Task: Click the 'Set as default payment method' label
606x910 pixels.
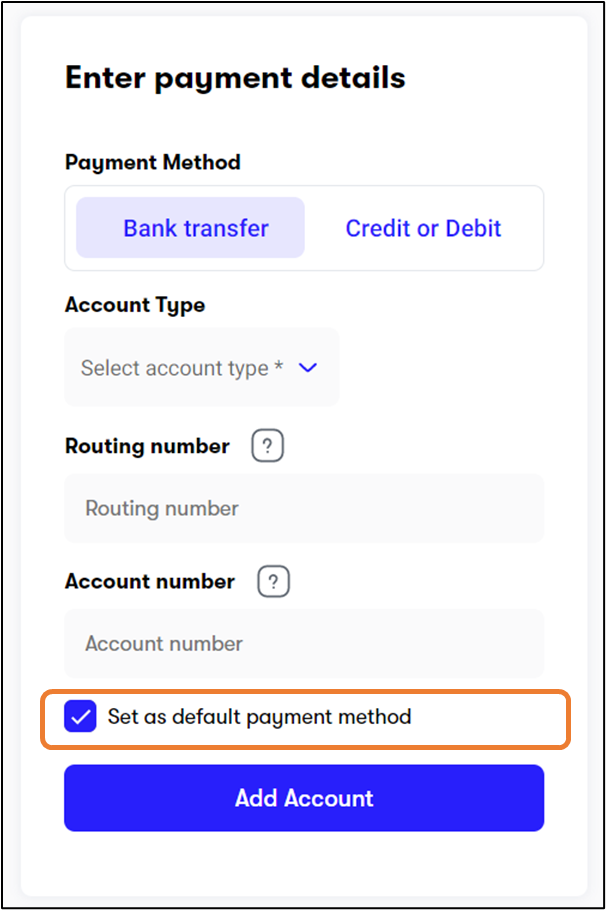Action: pos(259,717)
